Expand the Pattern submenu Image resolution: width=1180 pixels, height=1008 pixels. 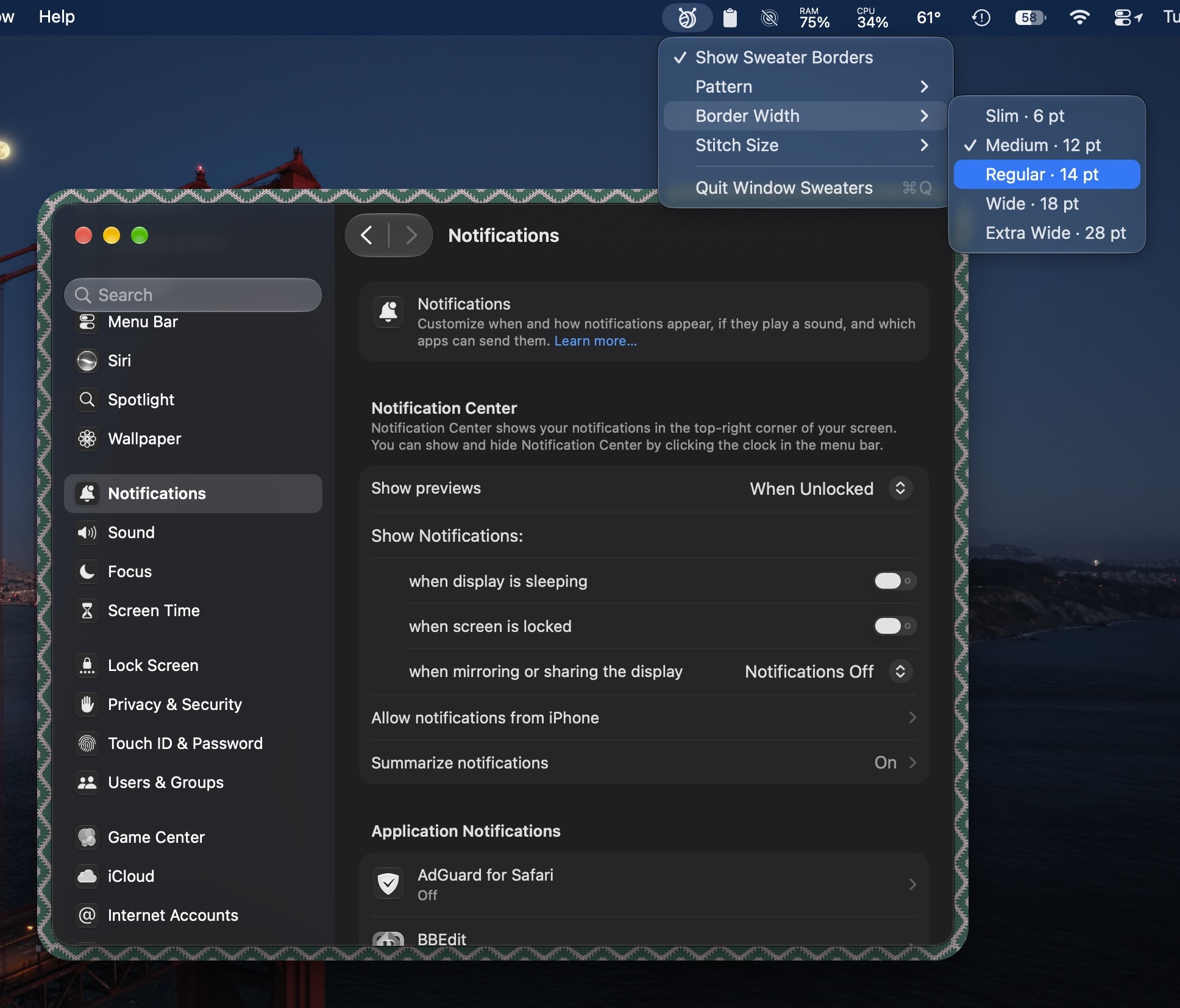click(x=805, y=87)
